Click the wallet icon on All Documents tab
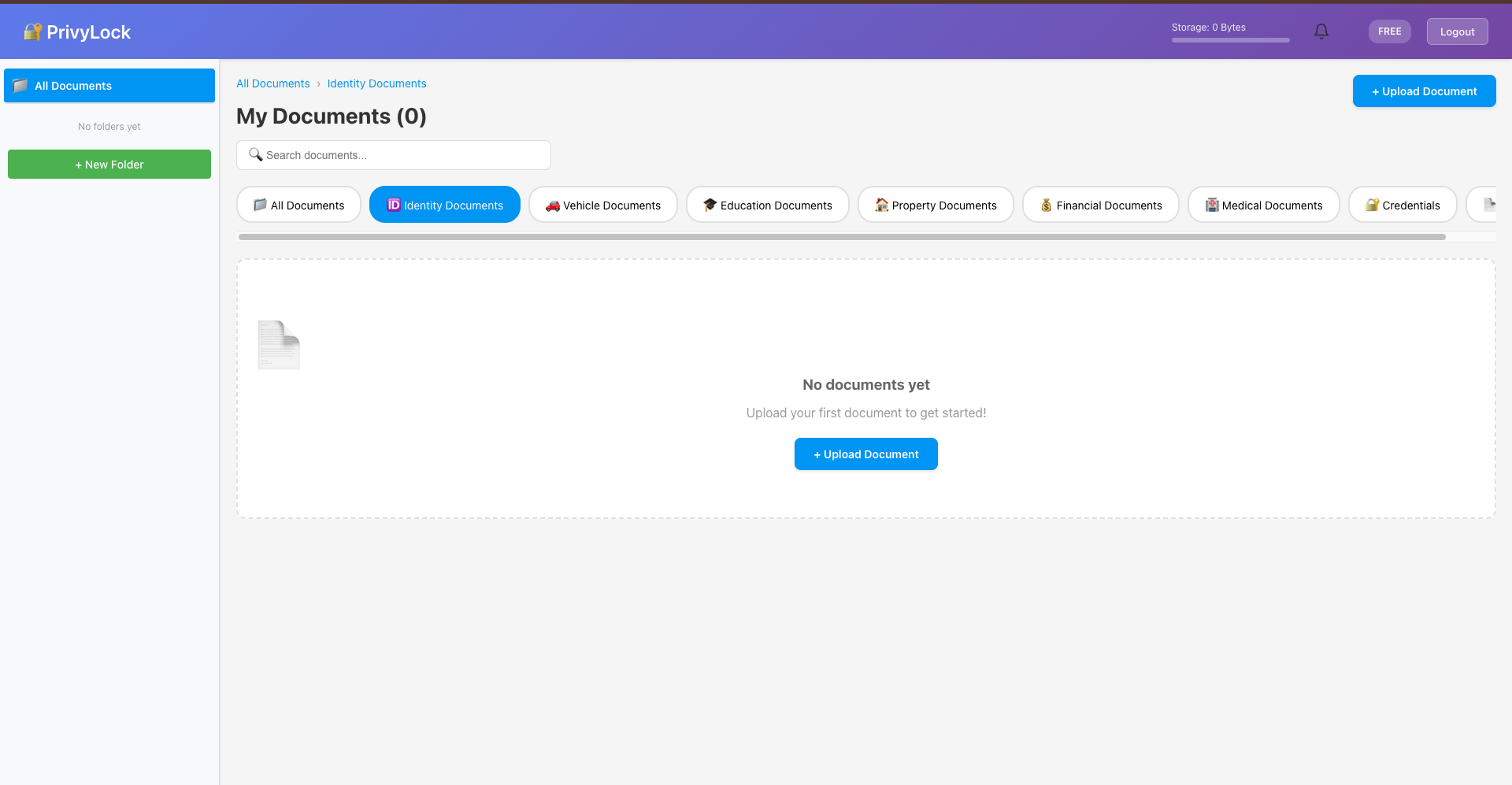Image resolution: width=1512 pixels, height=785 pixels. pos(260,205)
